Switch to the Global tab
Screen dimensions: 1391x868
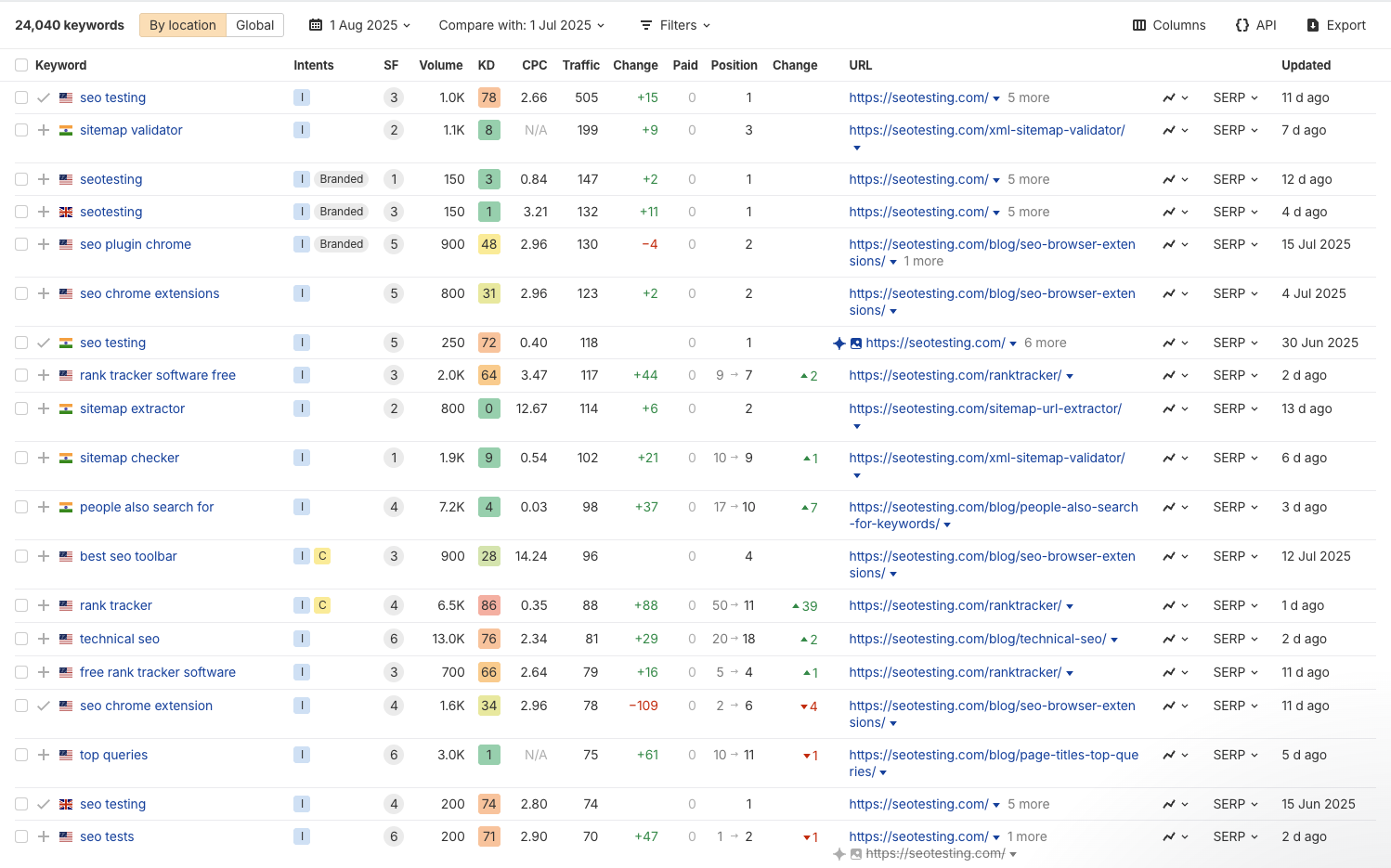pos(253,25)
